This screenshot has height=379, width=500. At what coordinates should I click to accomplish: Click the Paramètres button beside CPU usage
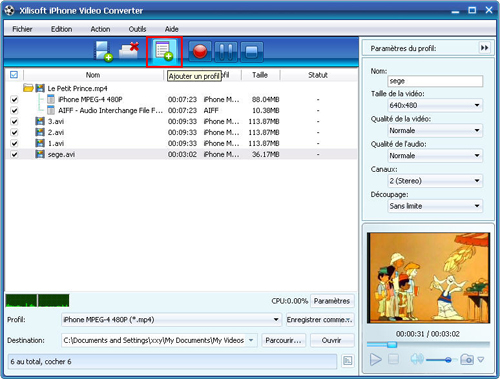tap(332, 301)
